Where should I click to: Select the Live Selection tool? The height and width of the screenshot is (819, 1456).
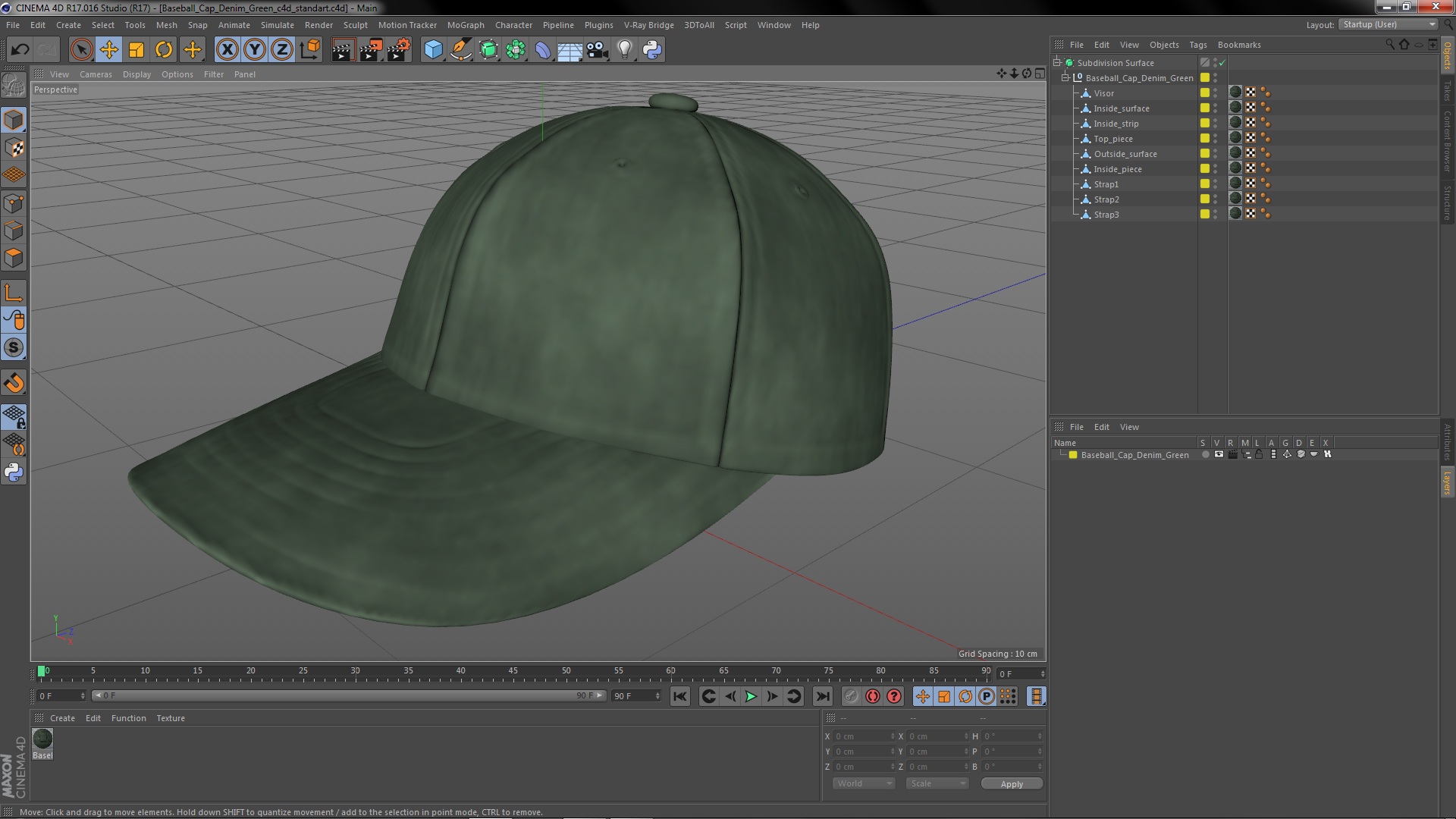pyautogui.click(x=81, y=50)
